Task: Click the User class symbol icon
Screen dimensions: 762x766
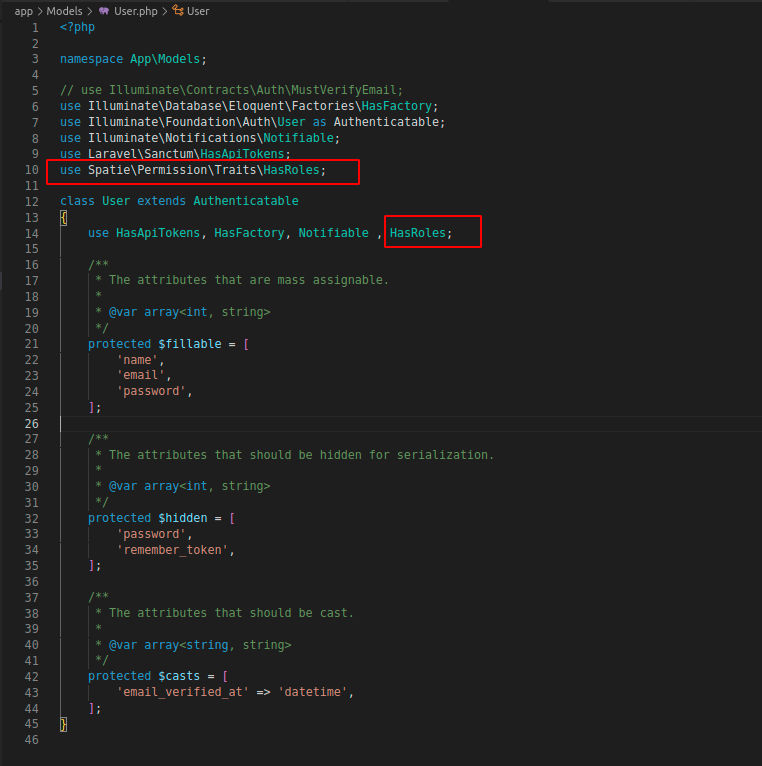Action: (x=178, y=10)
